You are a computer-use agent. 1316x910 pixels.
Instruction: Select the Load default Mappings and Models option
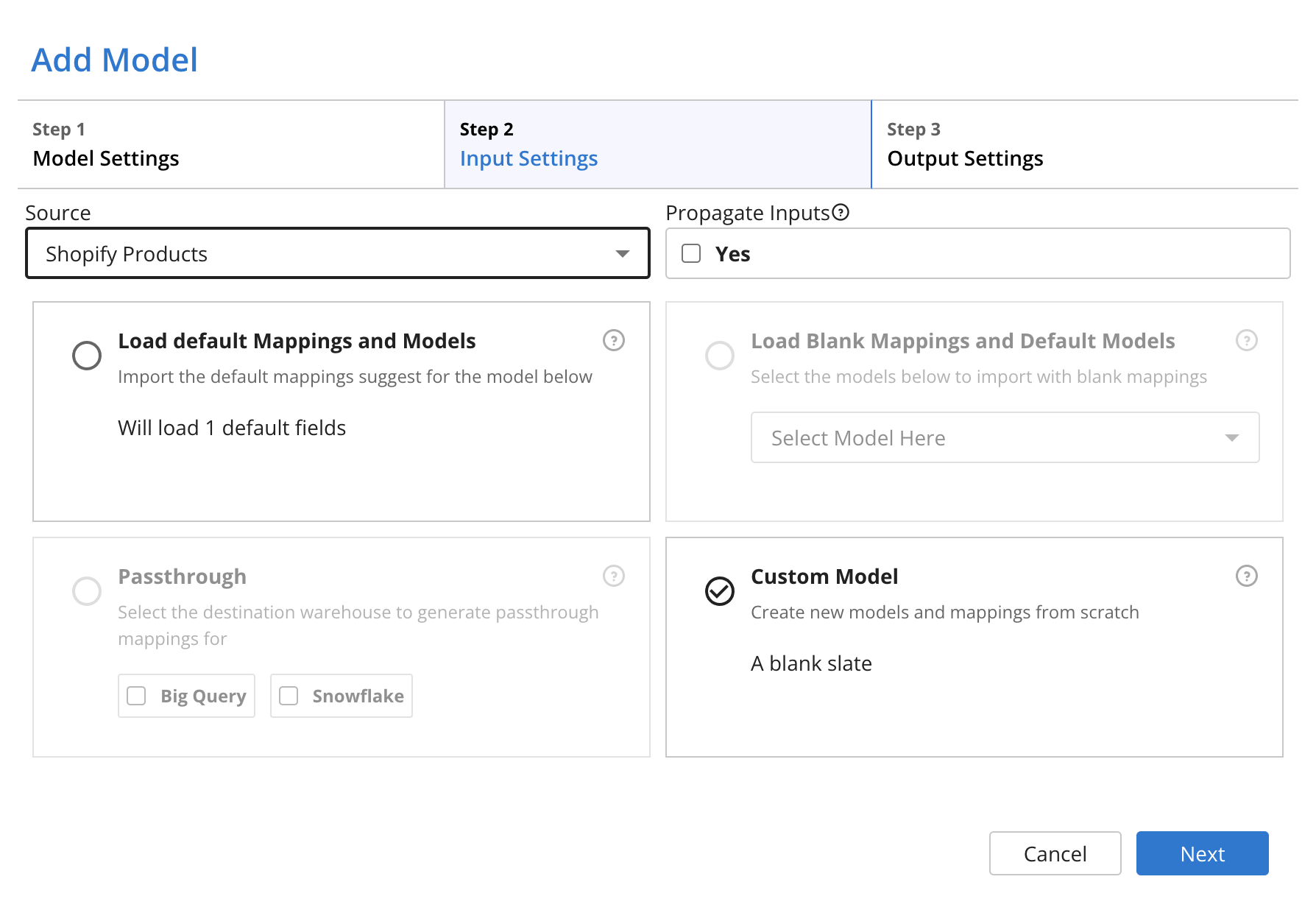(x=86, y=355)
